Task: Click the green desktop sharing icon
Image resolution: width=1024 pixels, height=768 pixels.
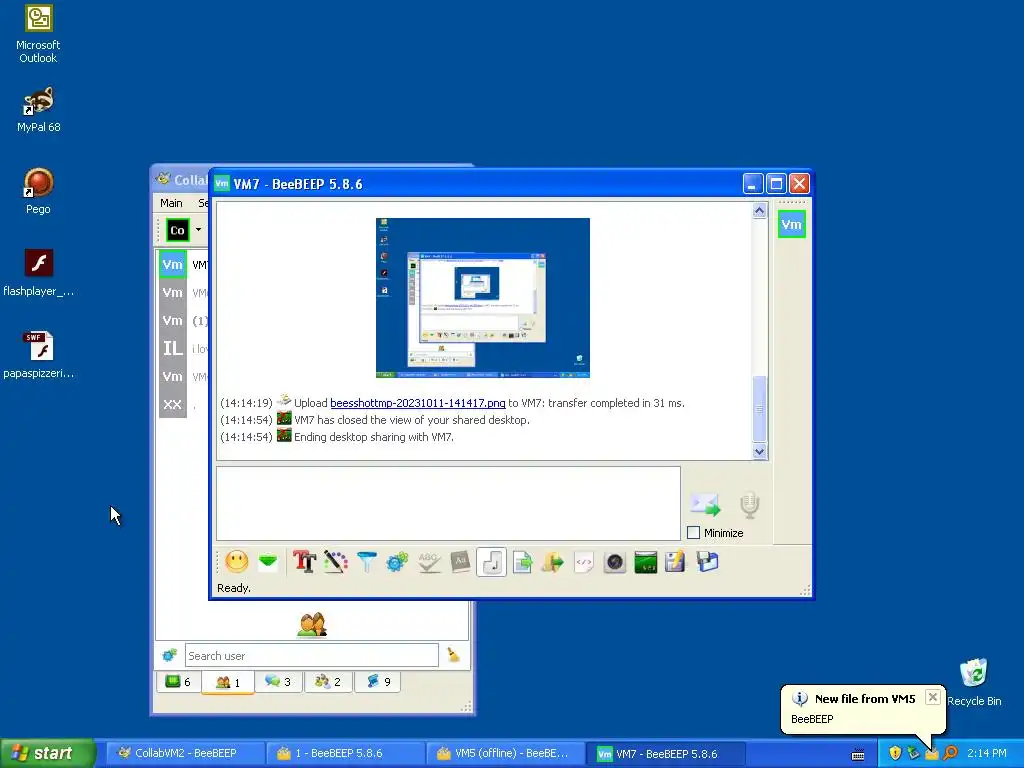Action: (645, 562)
